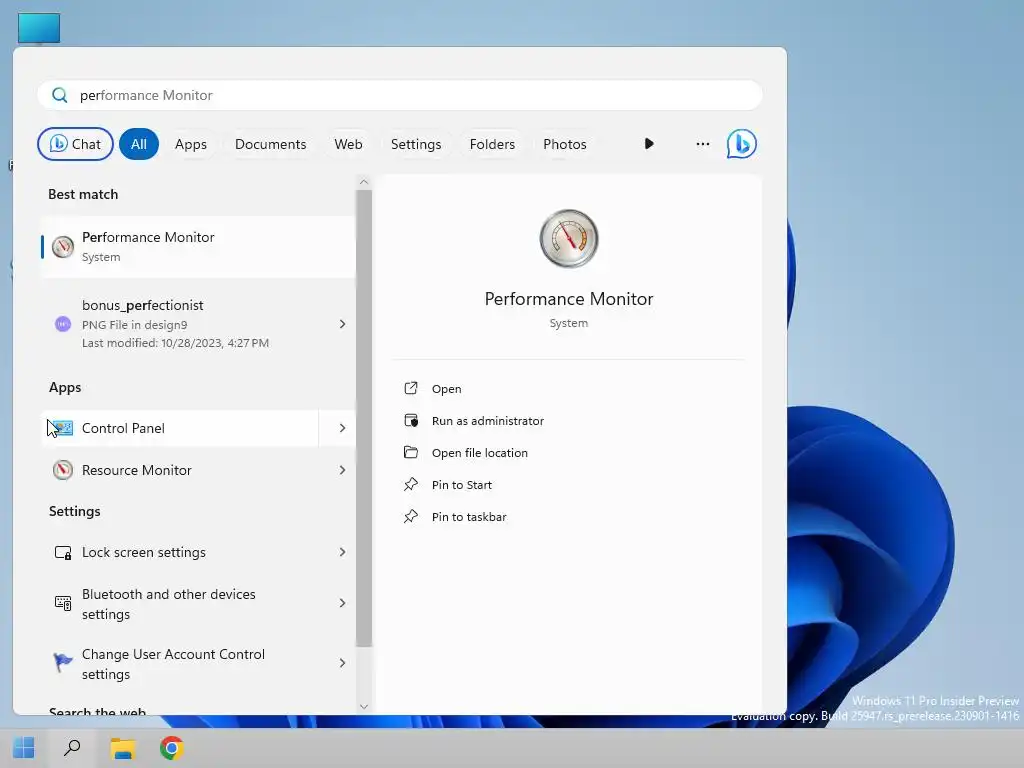
Task: Click the bonus_perfectionist PNG file icon
Action: point(63,324)
